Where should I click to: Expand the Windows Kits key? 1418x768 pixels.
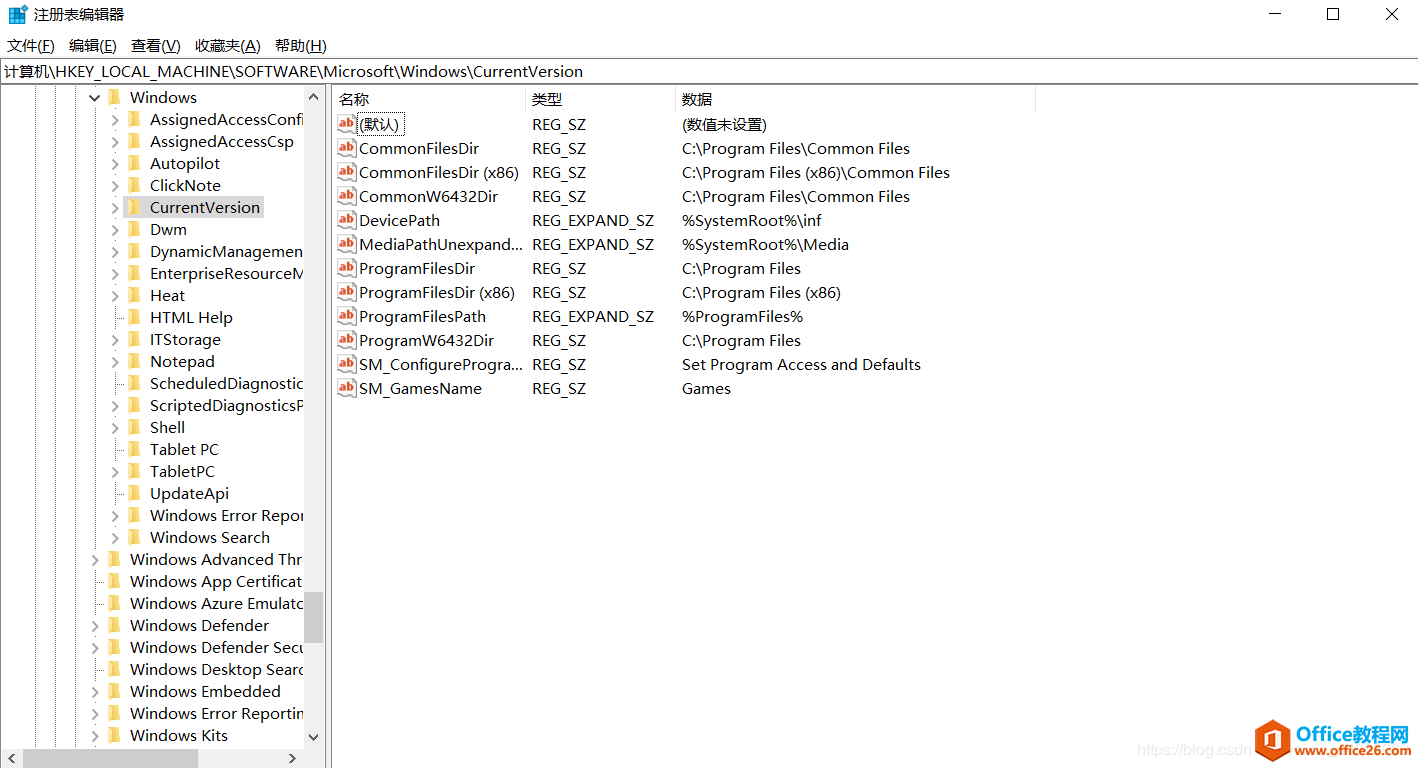tap(95, 736)
